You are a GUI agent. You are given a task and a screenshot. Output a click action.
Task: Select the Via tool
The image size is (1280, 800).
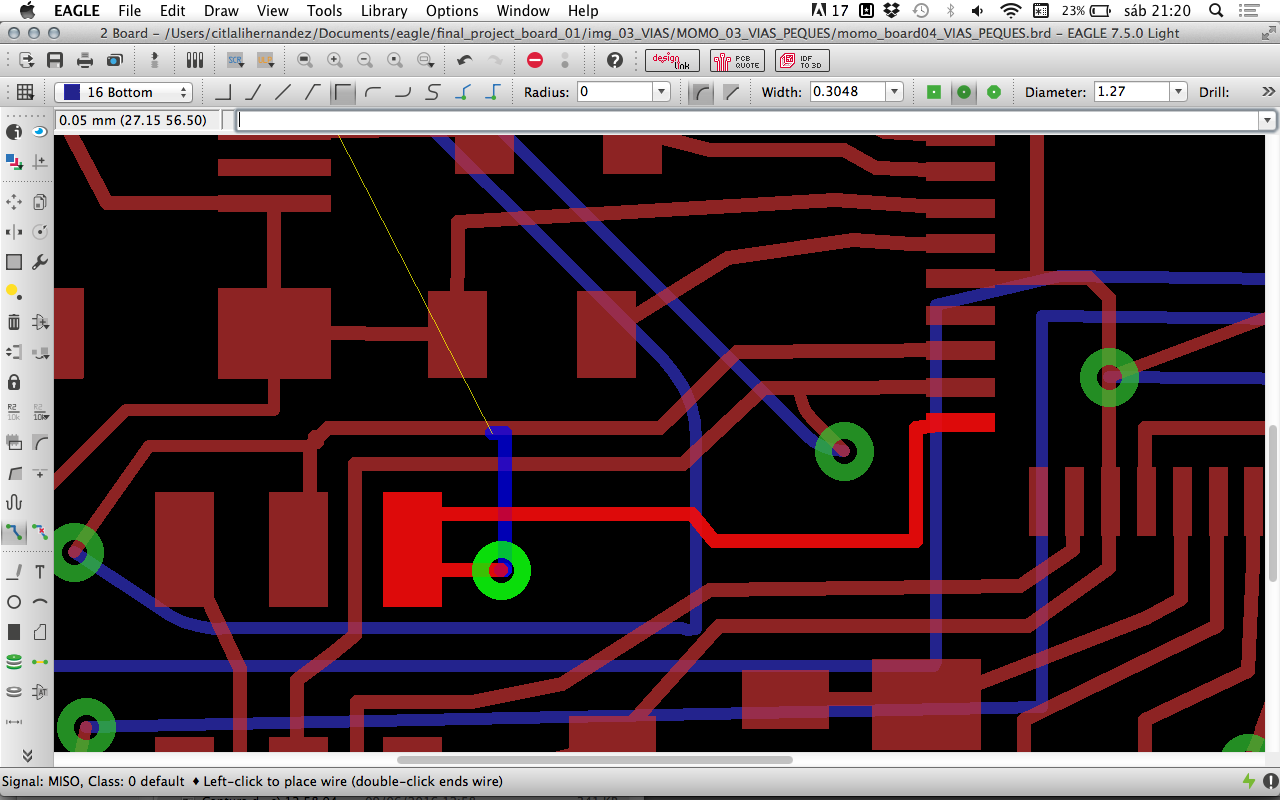pyautogui.click(x=14, y=662)
